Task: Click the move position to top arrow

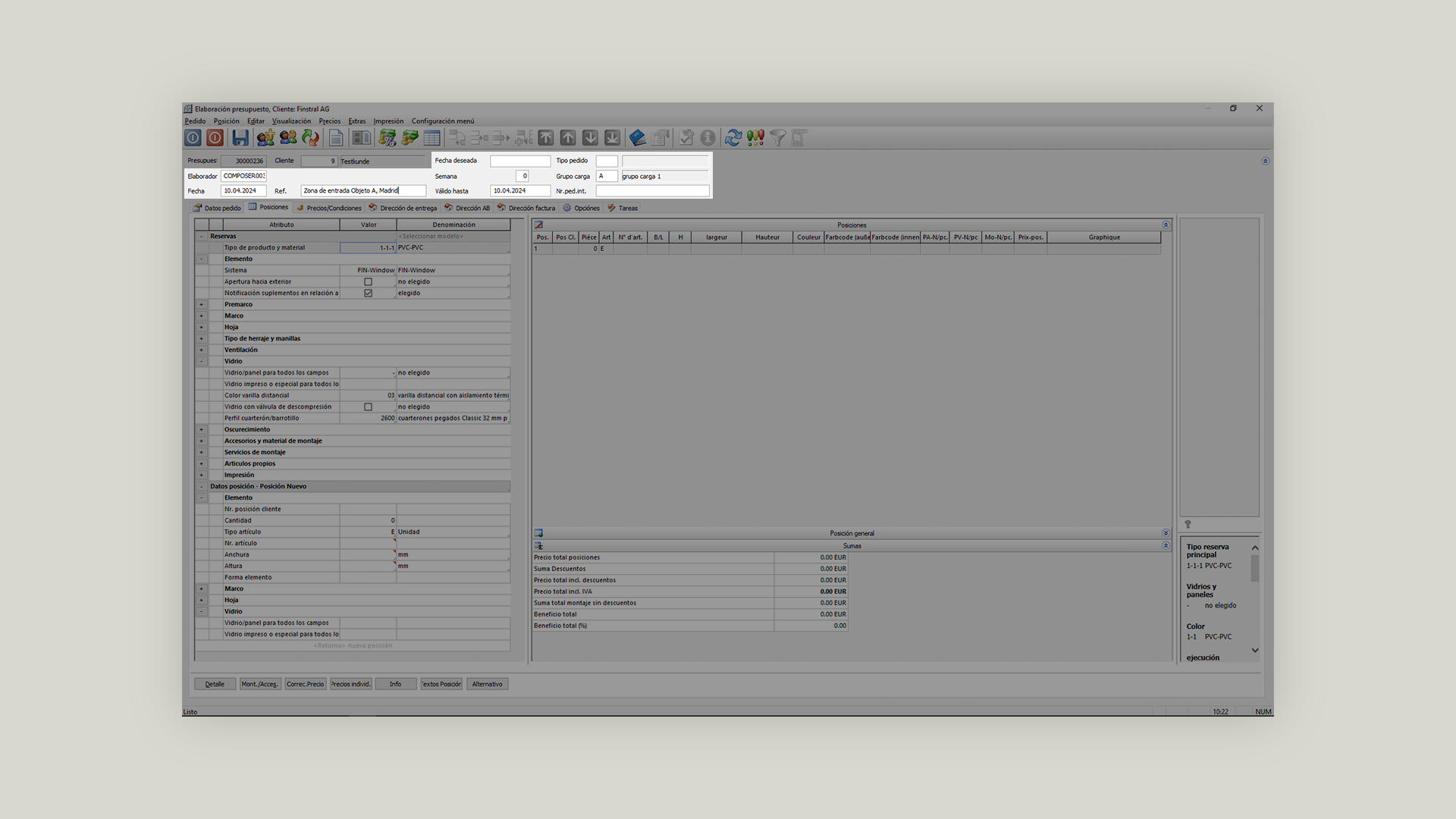Action: [546, 137]
